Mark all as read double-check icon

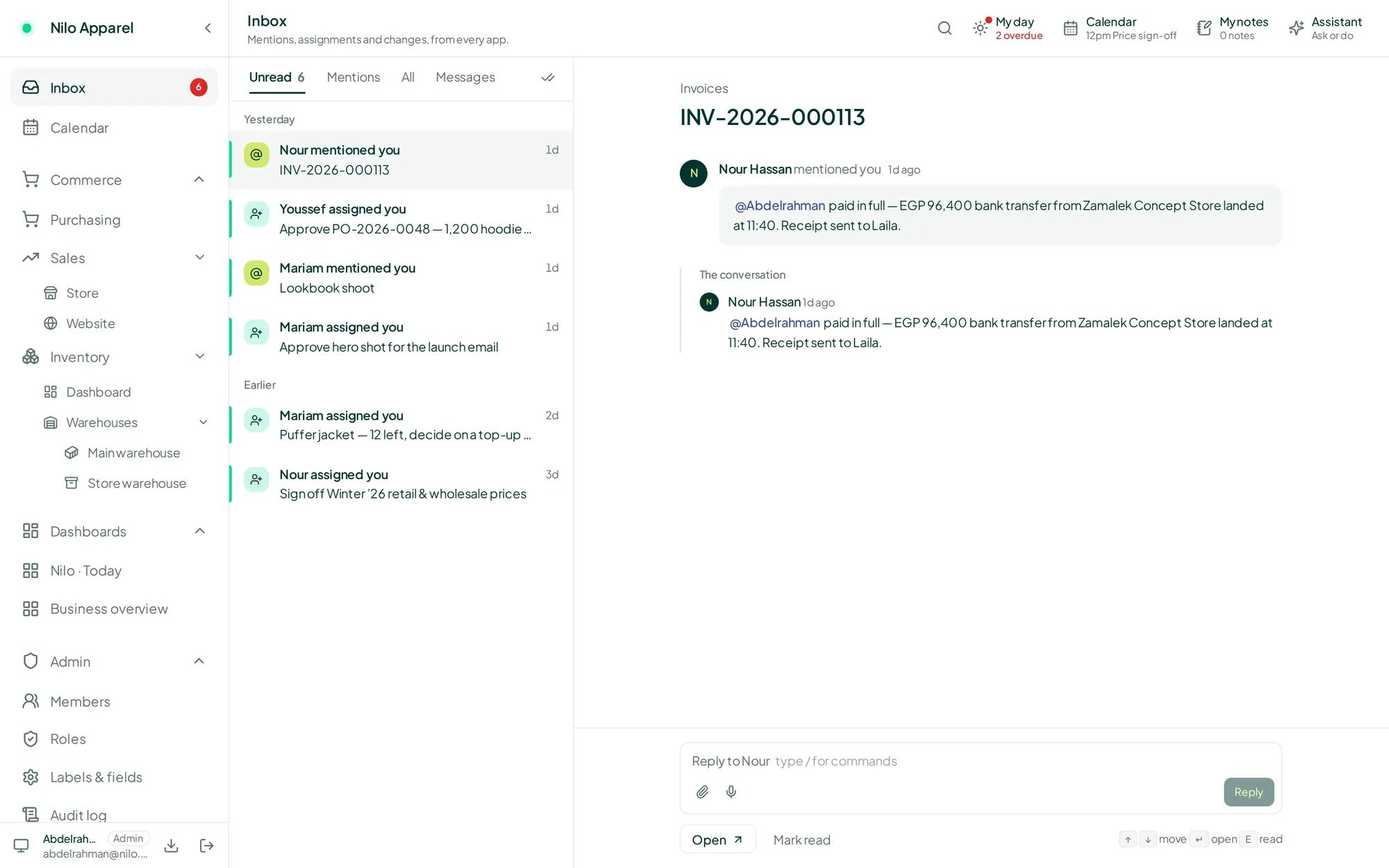pos(548,78)
